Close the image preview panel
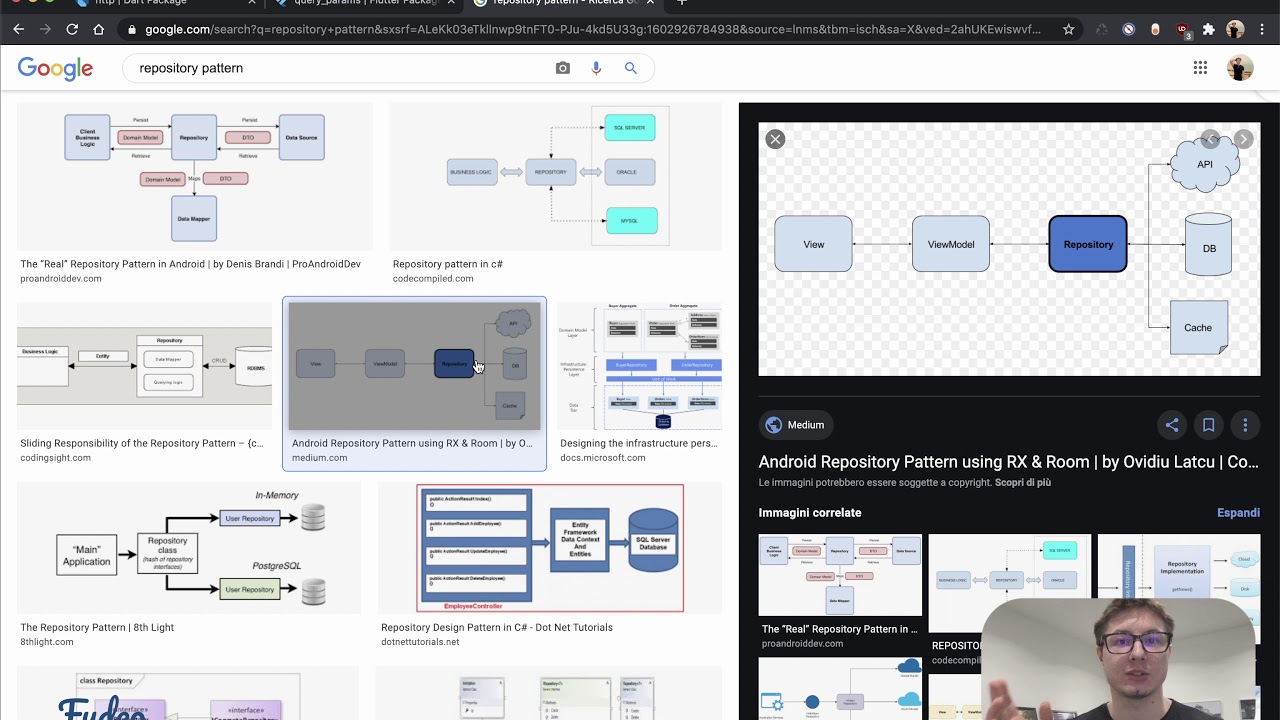The height and width of the screenshot is (720, 1280). 775,139
